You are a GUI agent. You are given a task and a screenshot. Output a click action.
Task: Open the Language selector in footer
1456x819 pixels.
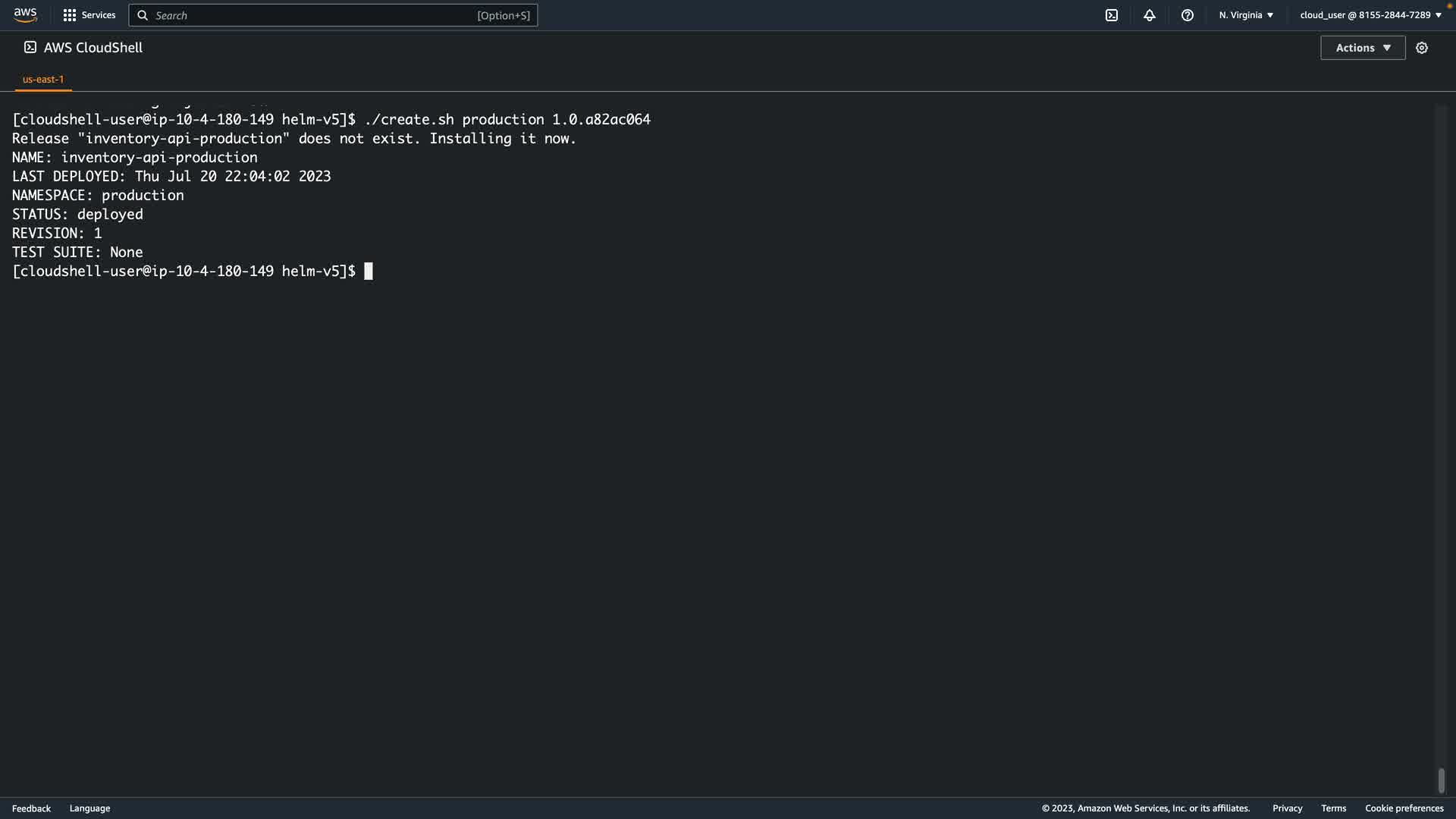pos(89,808)
